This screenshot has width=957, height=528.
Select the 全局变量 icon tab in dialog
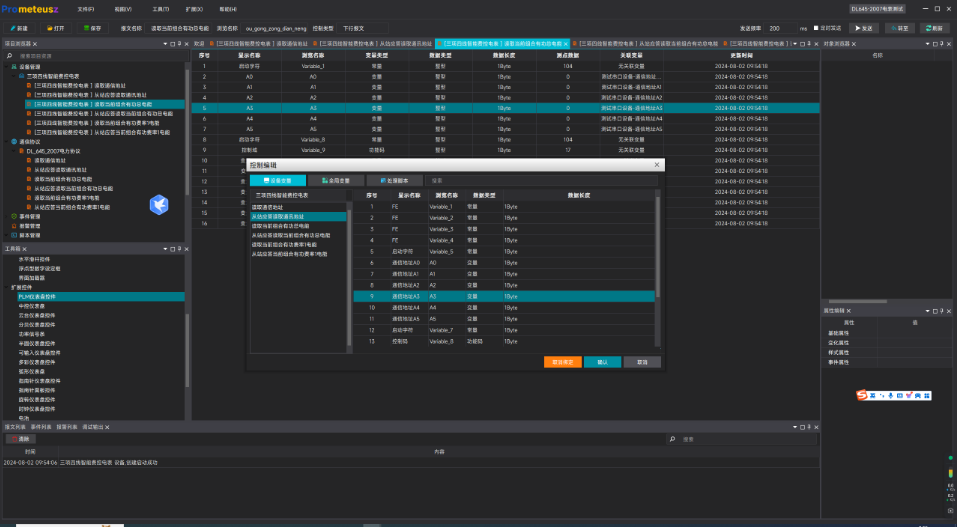328,180
